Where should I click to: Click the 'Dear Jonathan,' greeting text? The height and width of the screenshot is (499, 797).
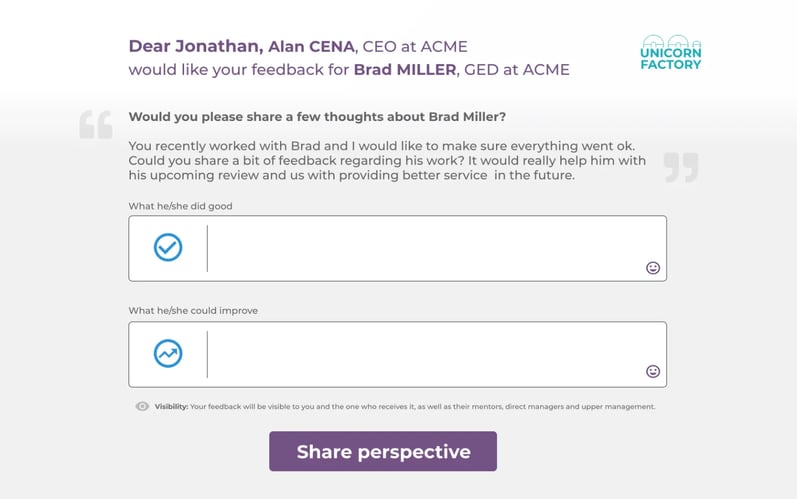(195, 47)
